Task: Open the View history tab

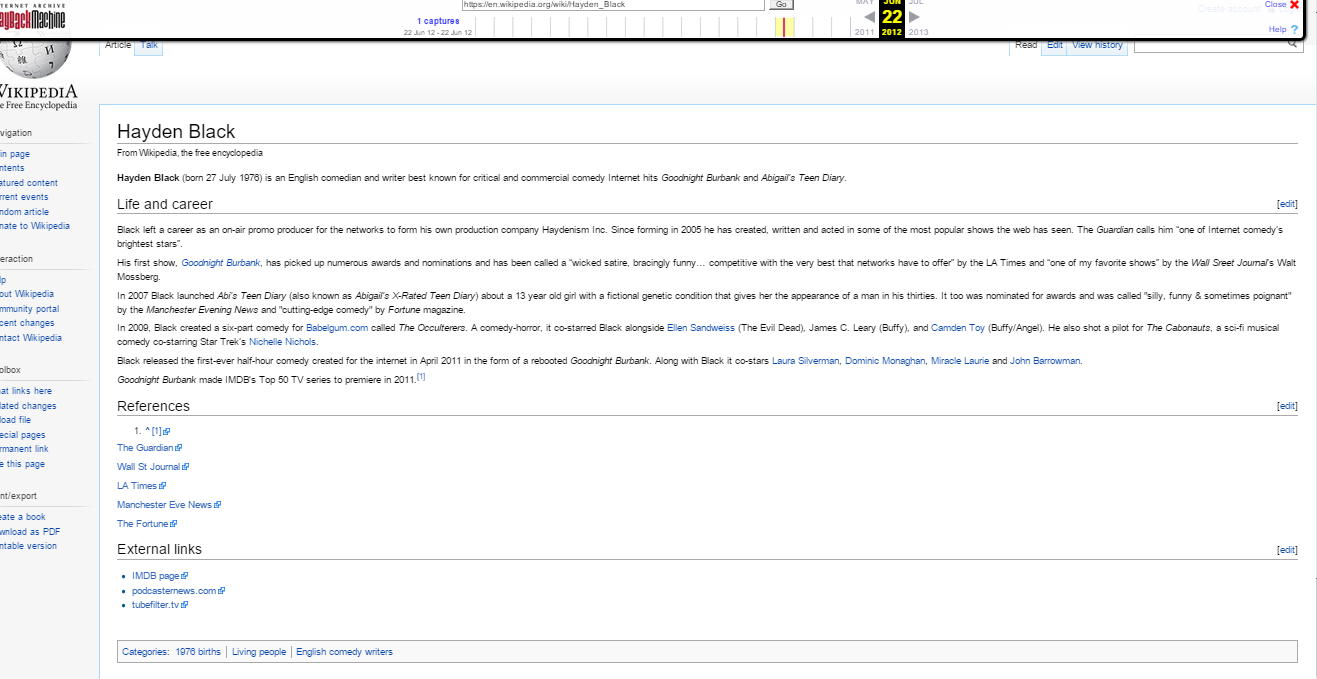Action: point(1097,45)
